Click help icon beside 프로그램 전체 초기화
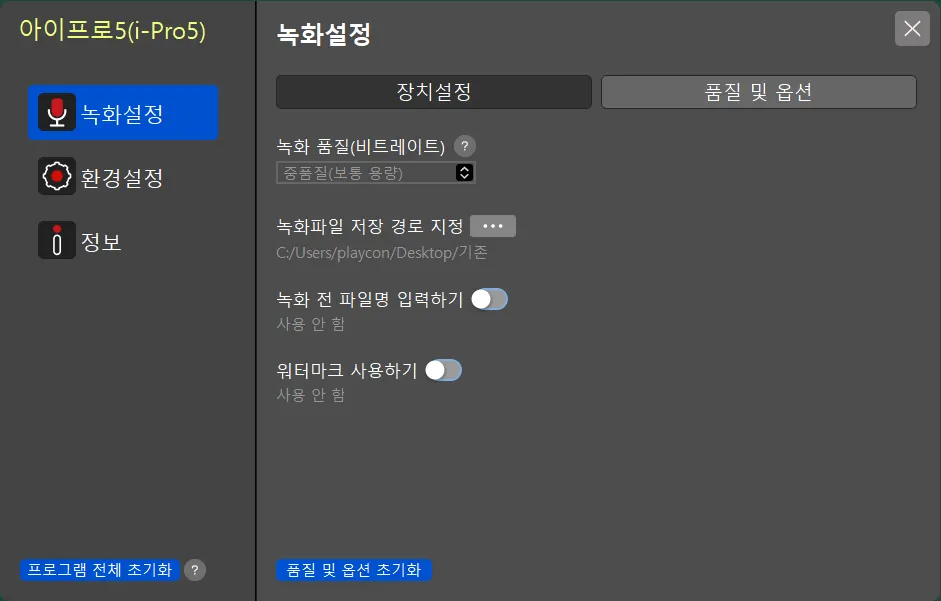Image resolution: width=941 pixels, height=601 pixels. (x=195, y=570)
